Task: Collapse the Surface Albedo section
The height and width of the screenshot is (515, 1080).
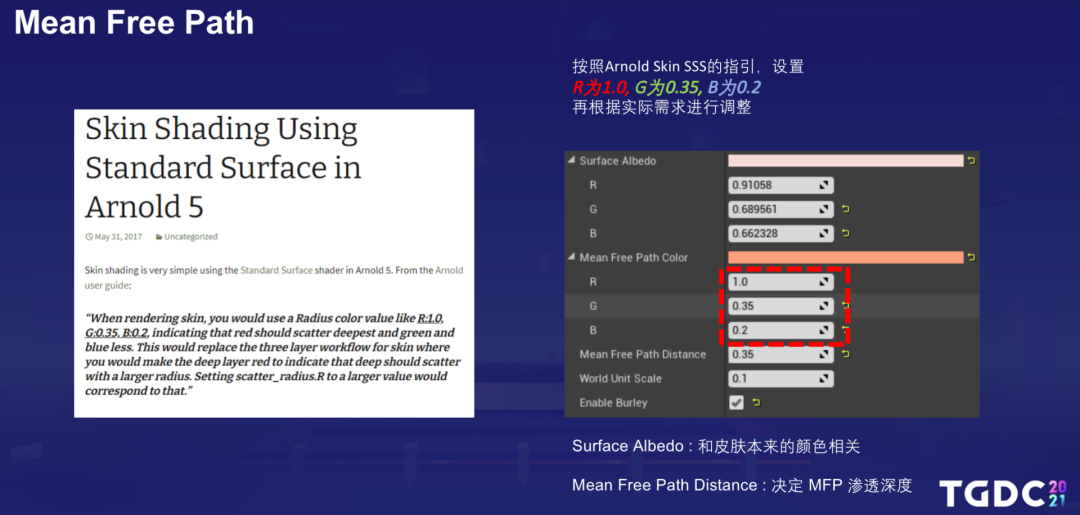Action: pos(571,160)
